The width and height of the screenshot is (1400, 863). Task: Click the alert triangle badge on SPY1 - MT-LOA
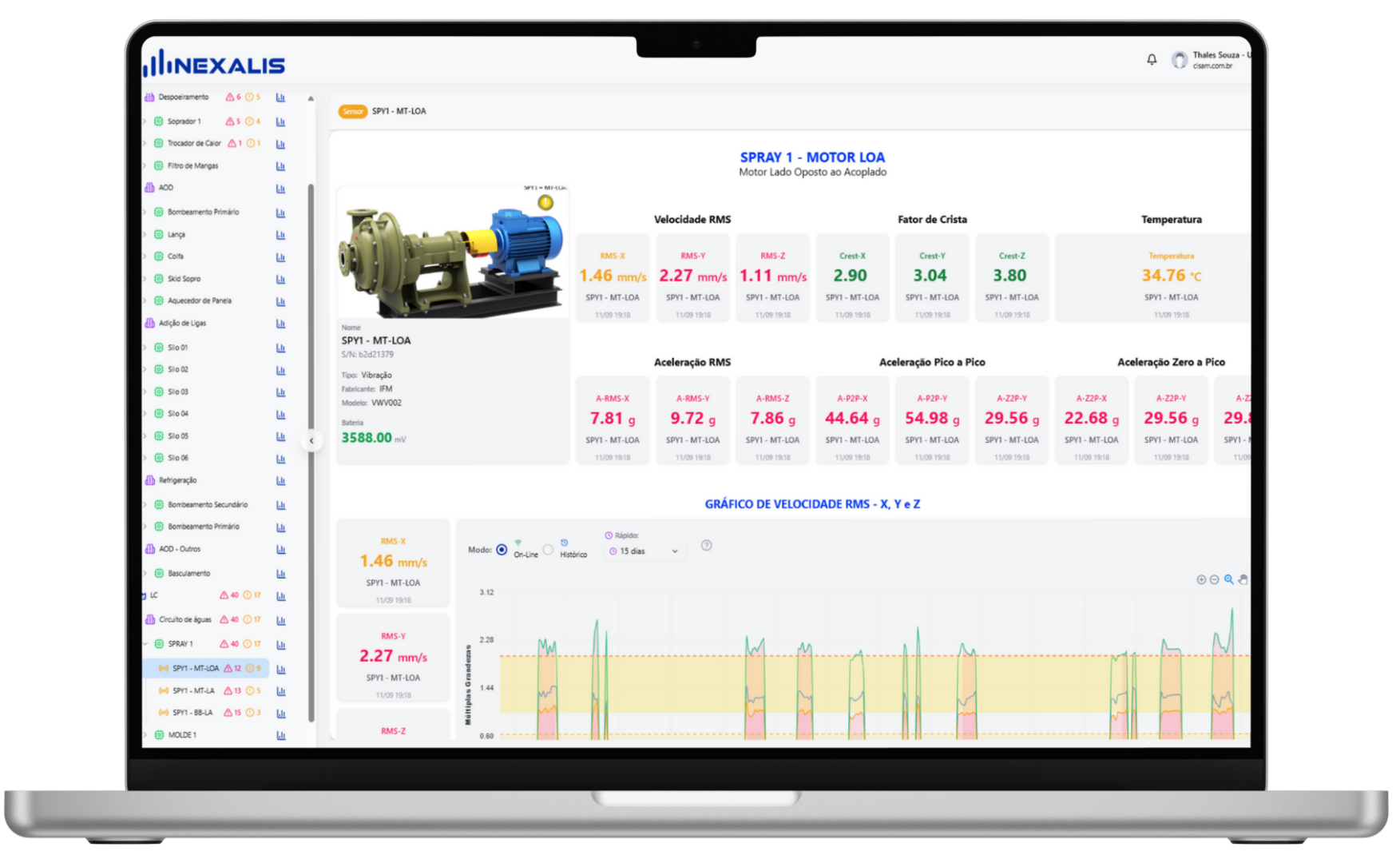coord(228,668)
